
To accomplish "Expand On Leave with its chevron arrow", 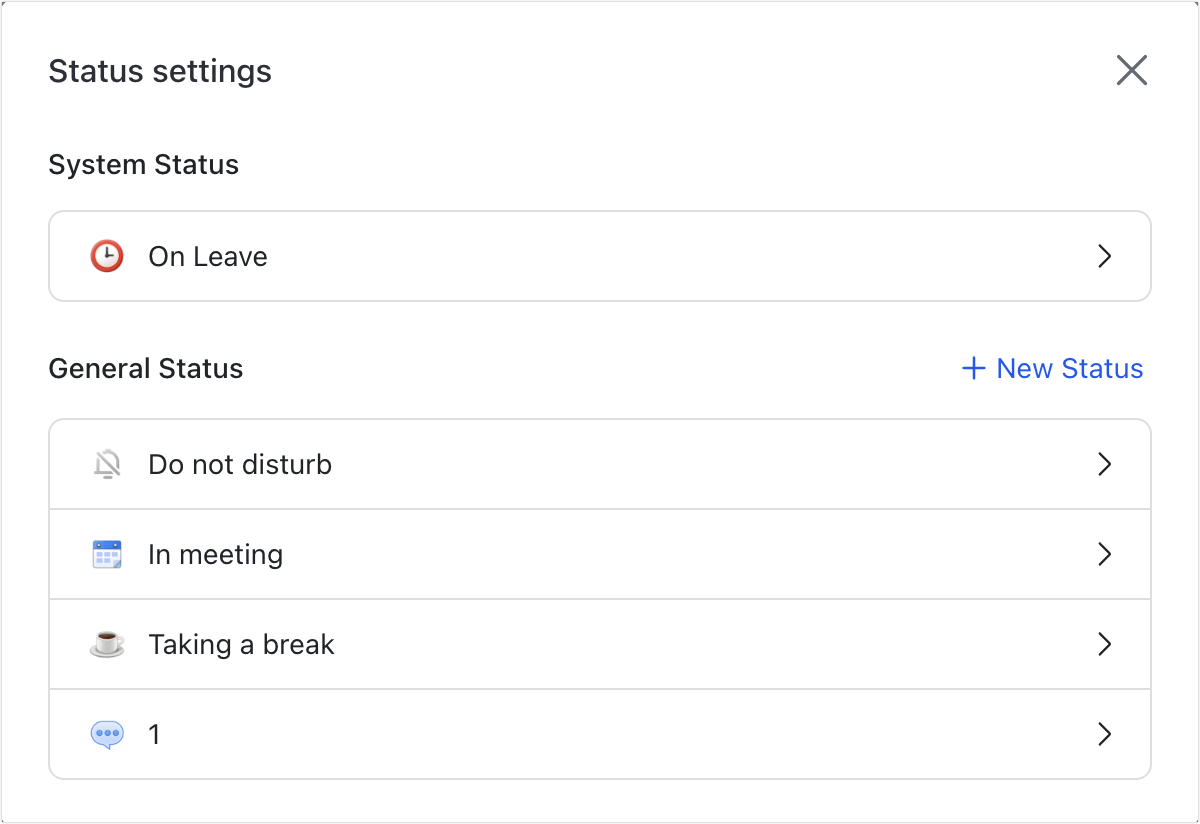I will pyautogui.click(x=1104, y=257).
